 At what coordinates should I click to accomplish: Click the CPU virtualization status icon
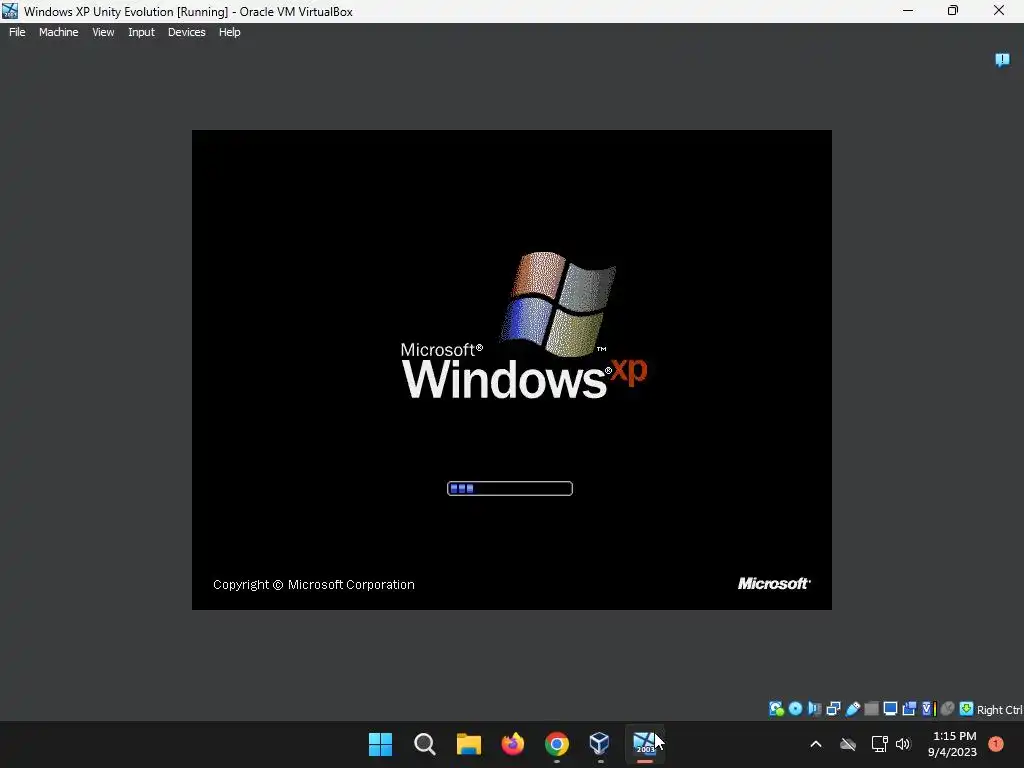[x=929, y=709]
